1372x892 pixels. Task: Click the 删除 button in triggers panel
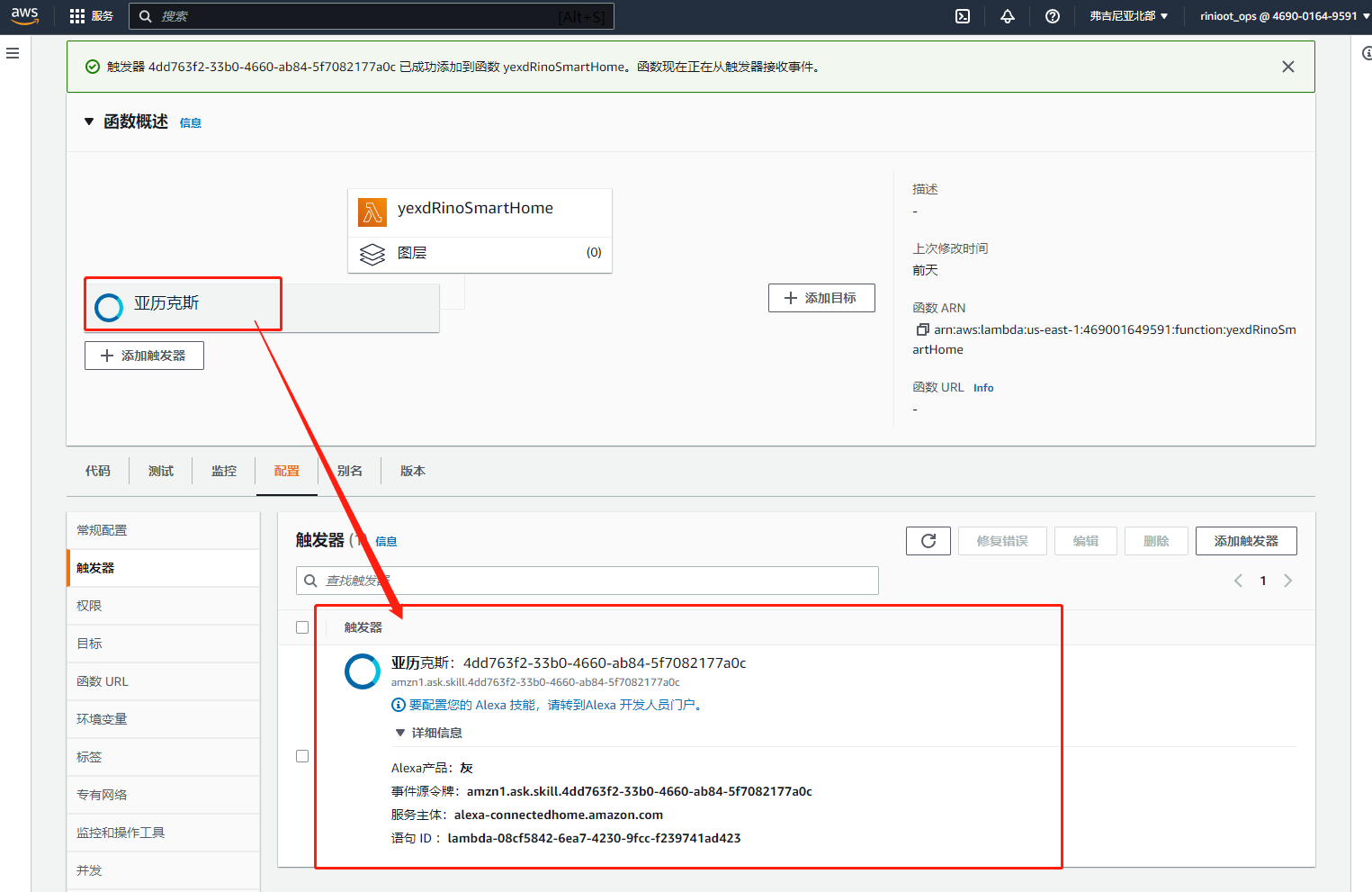[1156, 541]
